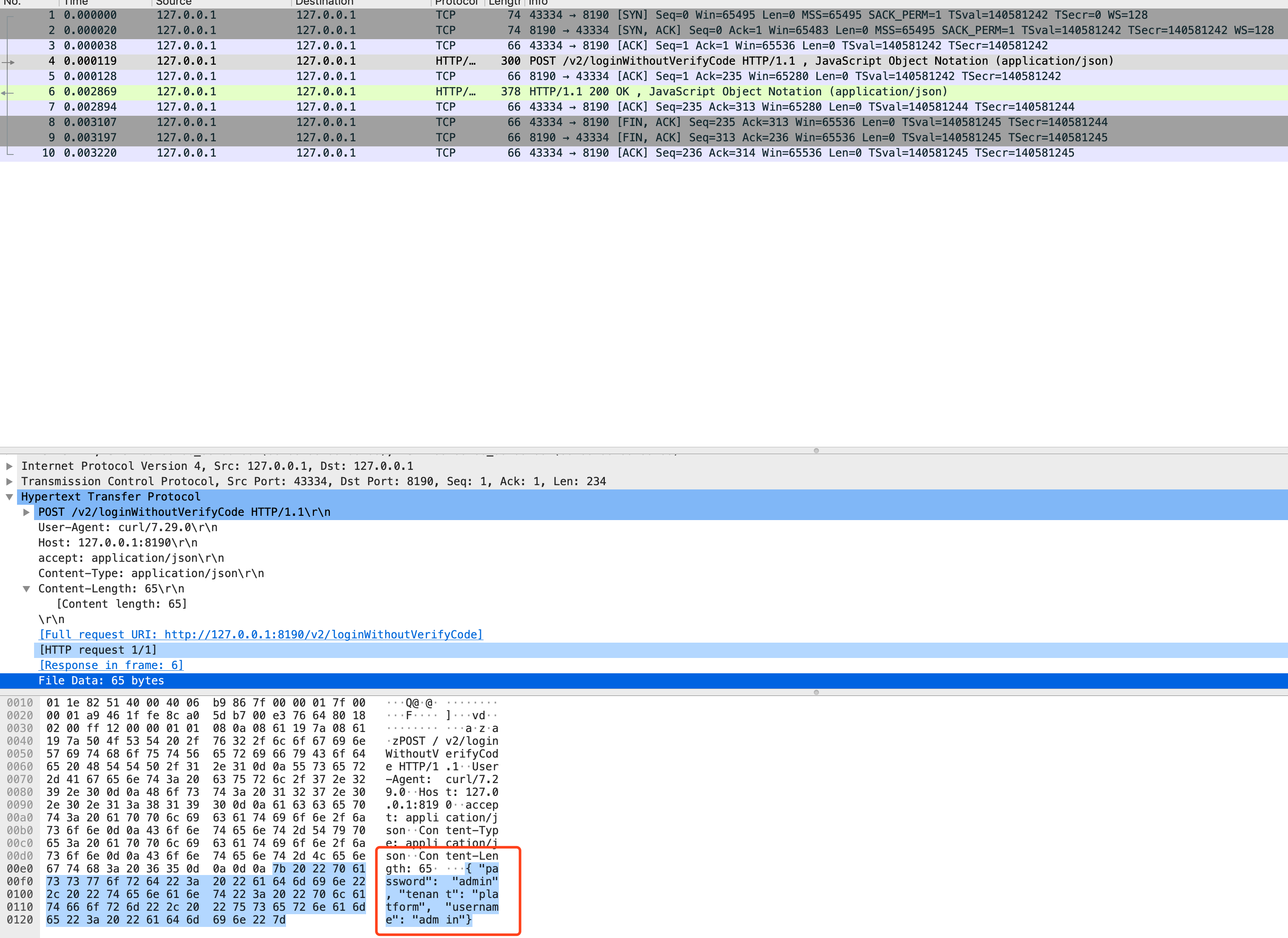Select the Host: 127.0.0.1:8190 header line
This screenshot has width=1288, height=938.
[x=117, y=543]
